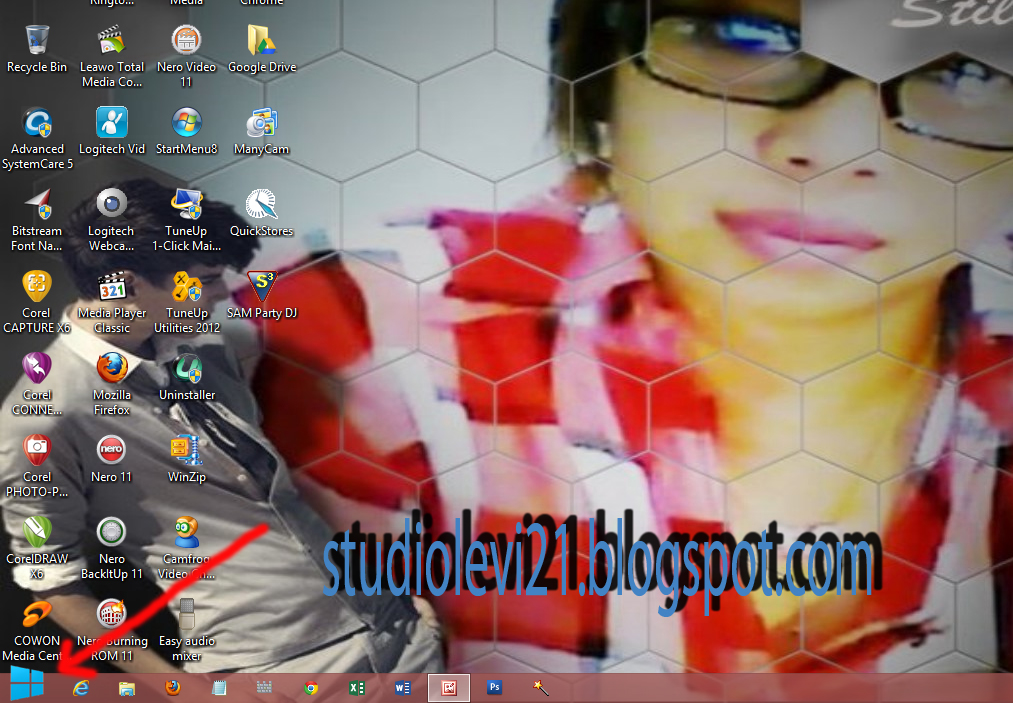The height and width of the screenshot is (703, 1013).
Task: Select TuneUp Utilities 2012 icon
Action: [186, 303]
